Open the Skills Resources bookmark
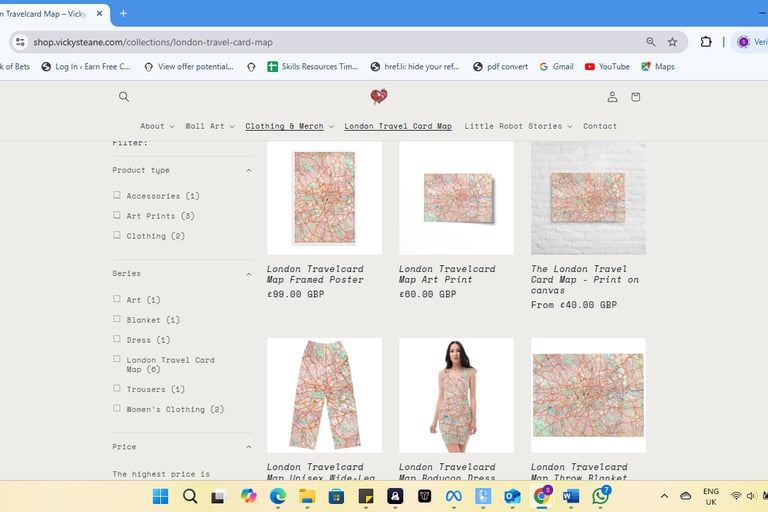Screen dimensions: 768x512 (313, 67)
